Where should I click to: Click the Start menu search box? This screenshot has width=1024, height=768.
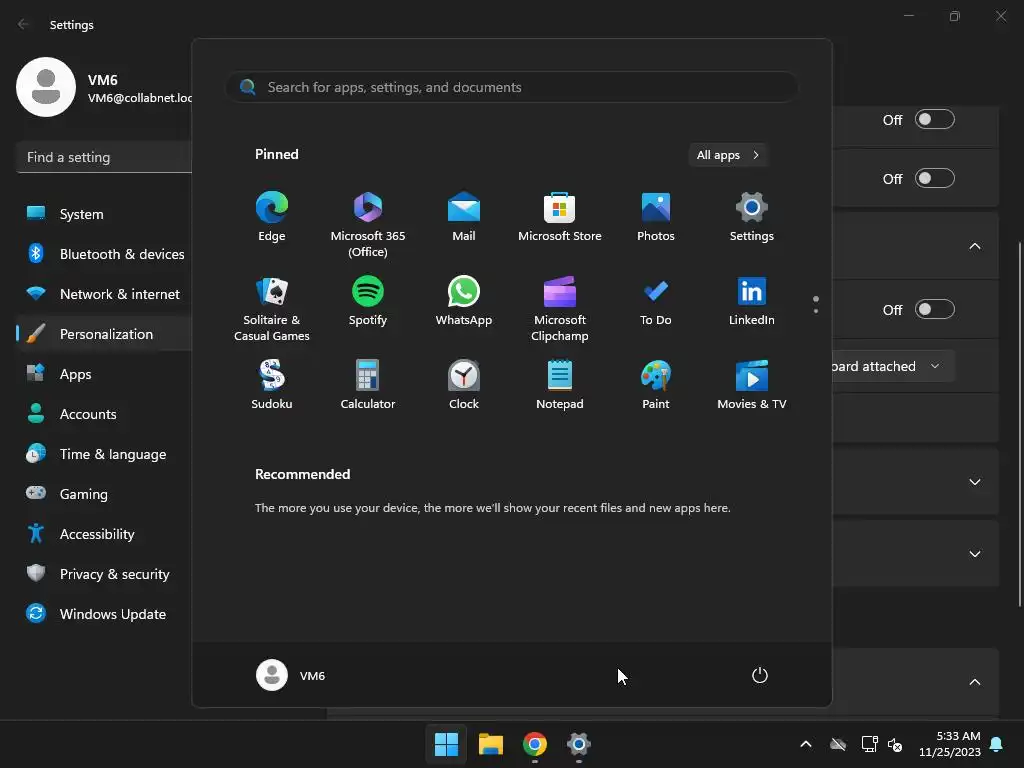[512, 87]
